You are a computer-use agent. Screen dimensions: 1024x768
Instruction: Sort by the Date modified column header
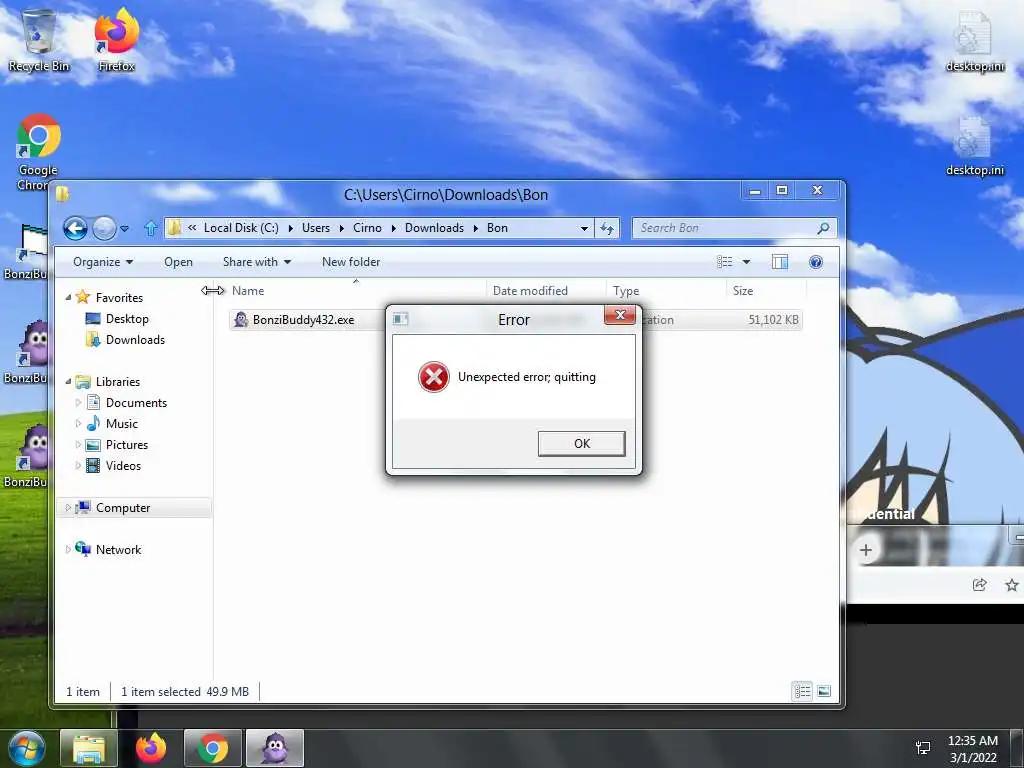[546, 291]
